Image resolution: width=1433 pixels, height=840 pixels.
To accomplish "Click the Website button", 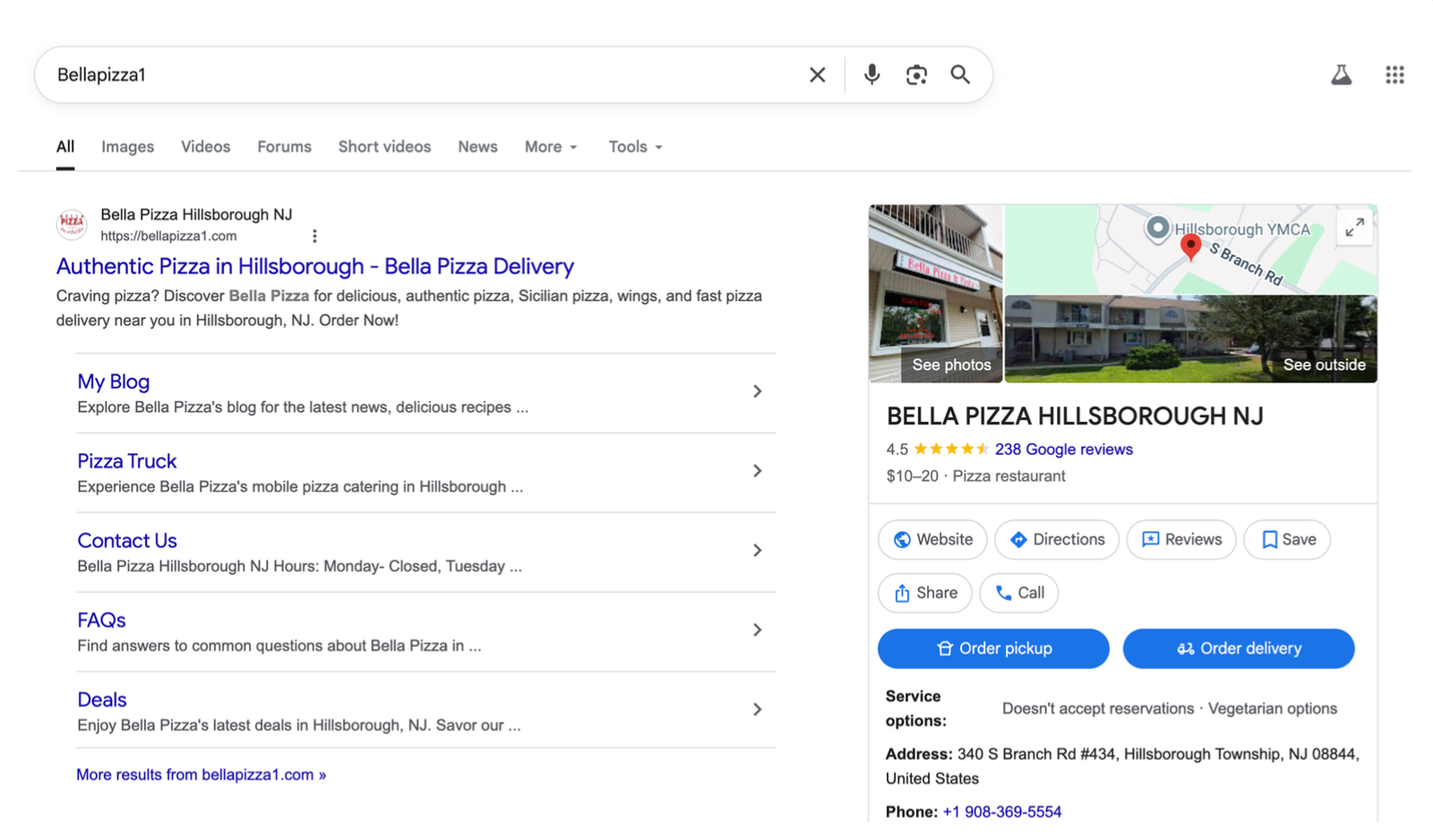I will pyautogui.click(x=932, y=540).
